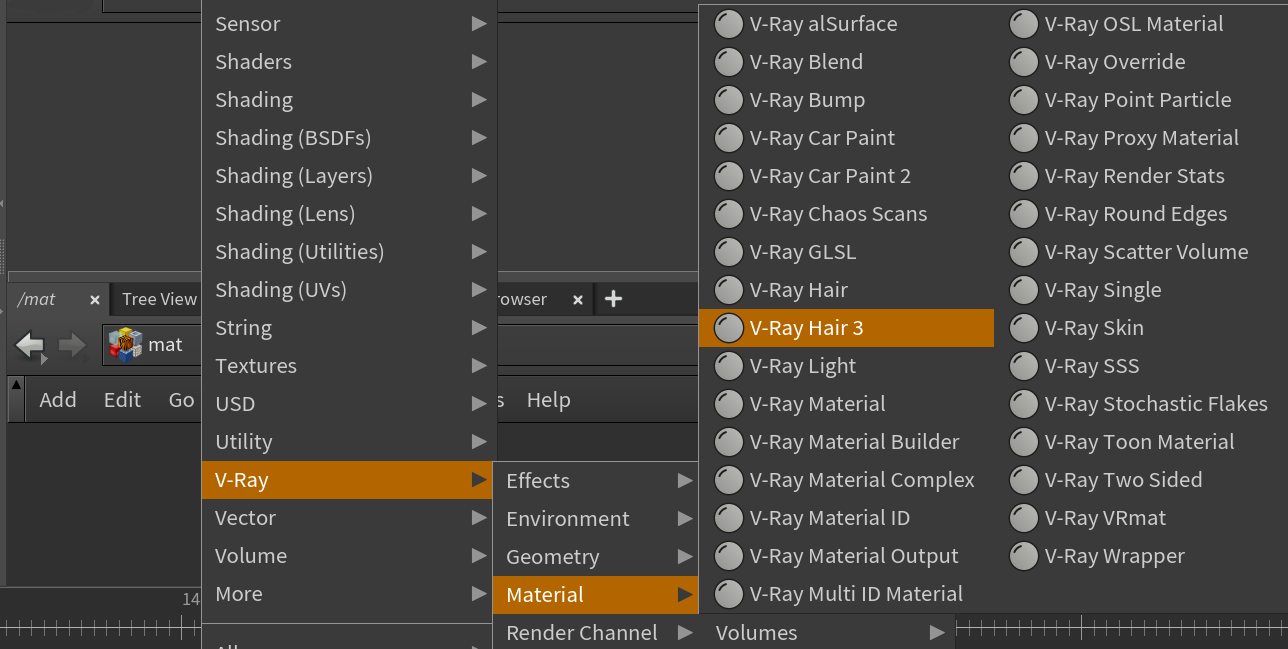
Task: Open the Help menu in network editor
Action: pyautogui.click(x=548, y=400)
